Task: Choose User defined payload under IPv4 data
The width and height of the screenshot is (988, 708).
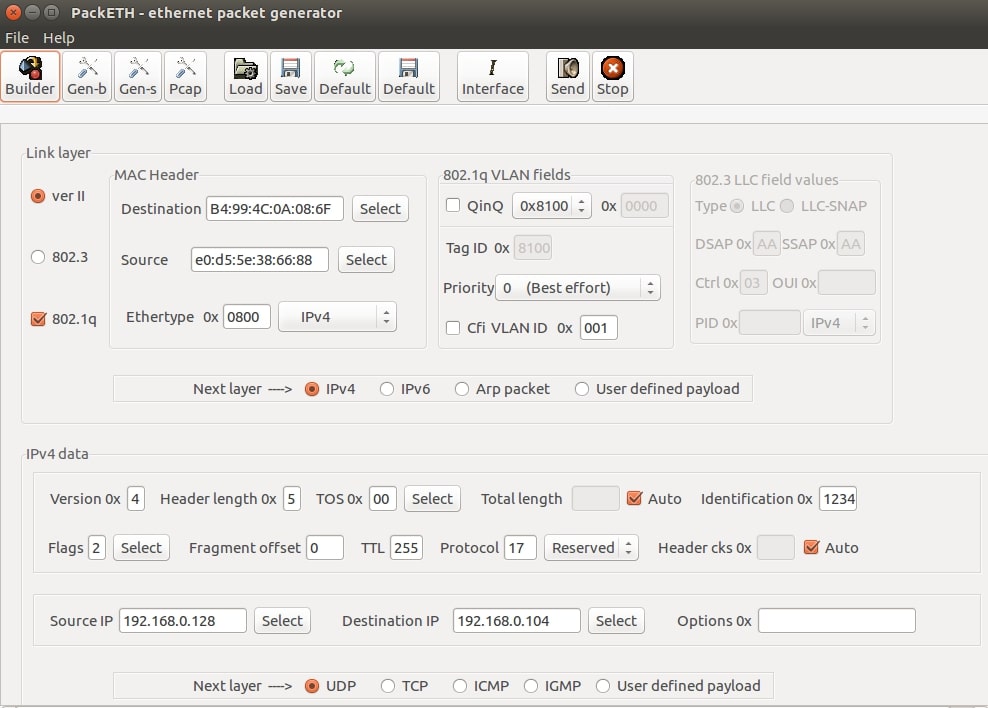Action: click(x=603, y=686)
